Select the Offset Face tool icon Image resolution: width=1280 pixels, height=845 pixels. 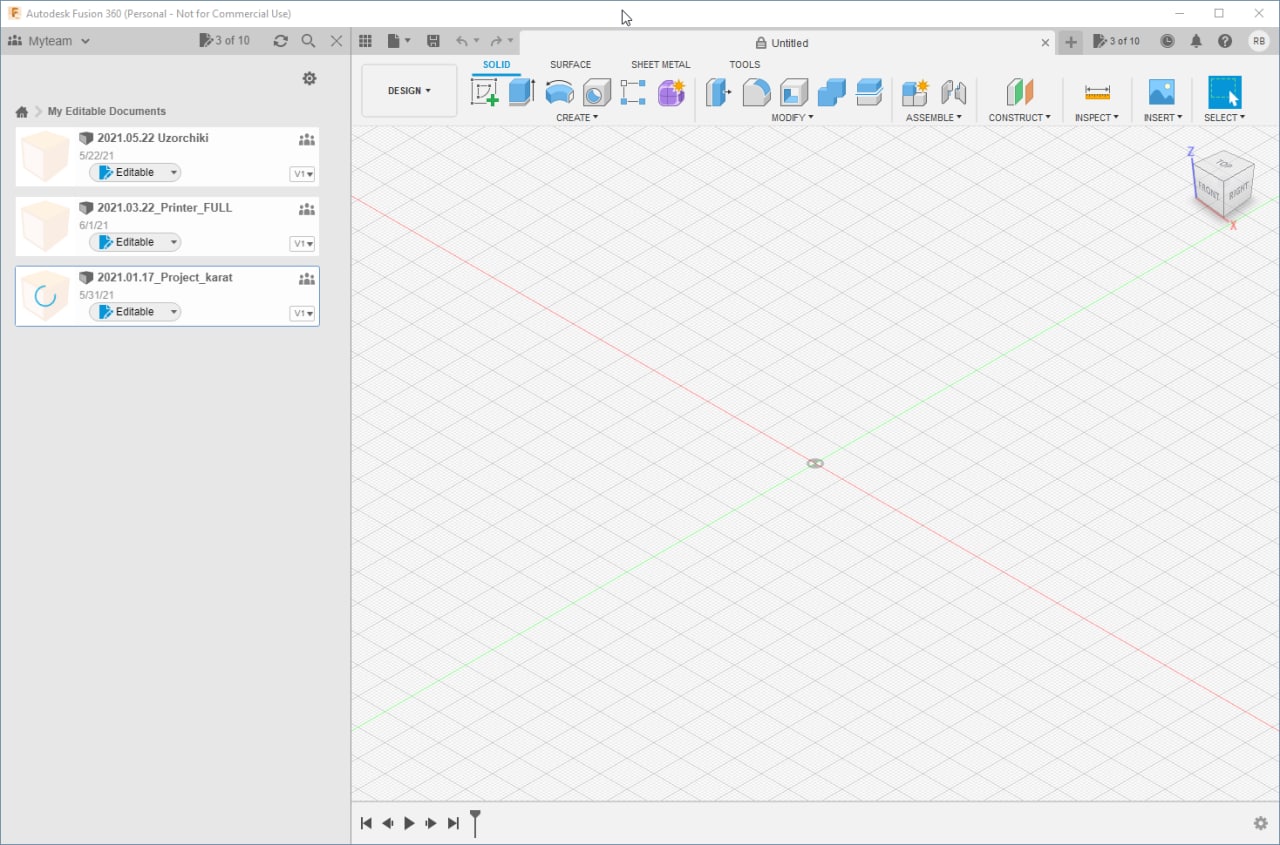869,92
